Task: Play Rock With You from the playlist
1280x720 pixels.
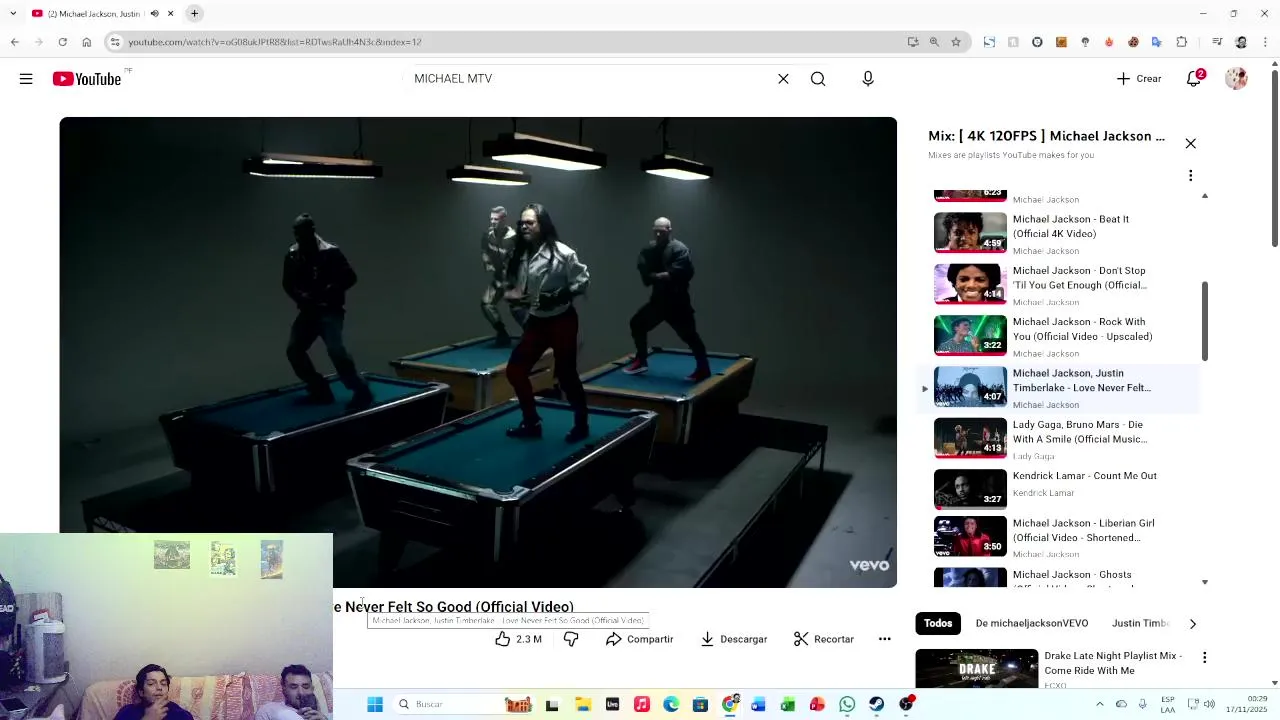Action: pyautogui.click(x=1082, y=329)
